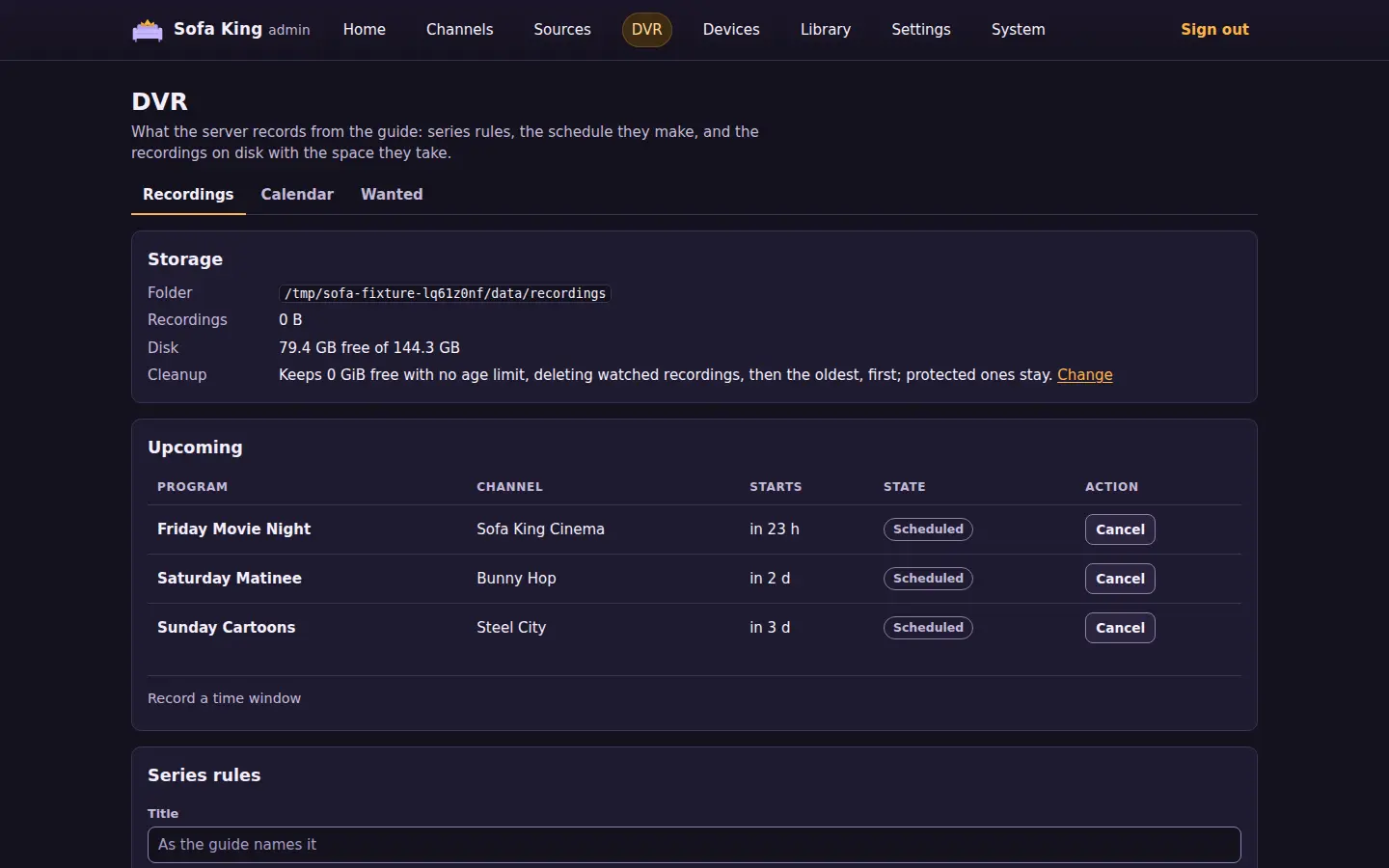Select the Sunday Cartoons program name
Screen dimensions: 1389x868
click(227, 628)
